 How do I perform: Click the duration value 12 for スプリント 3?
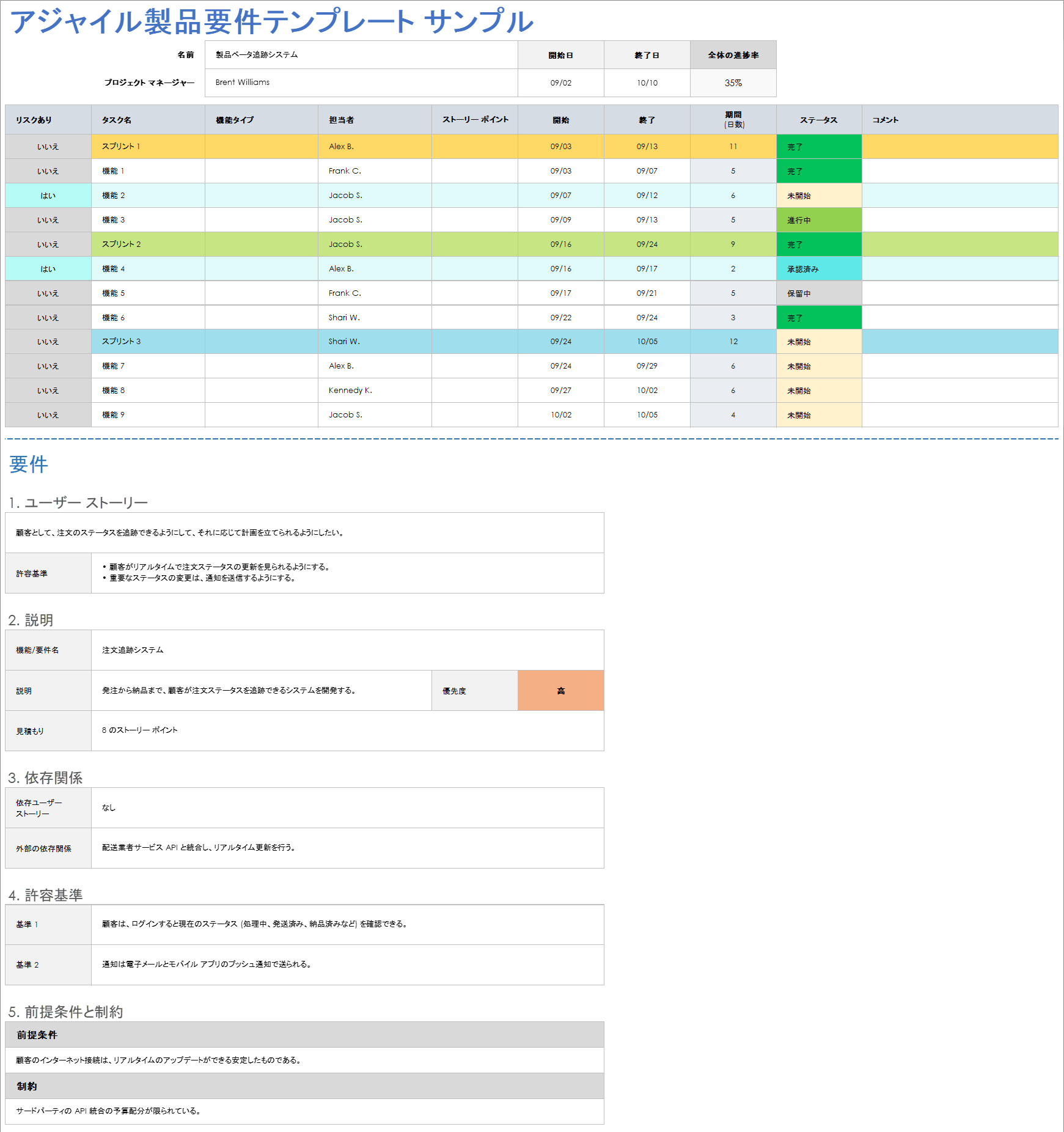733,342
